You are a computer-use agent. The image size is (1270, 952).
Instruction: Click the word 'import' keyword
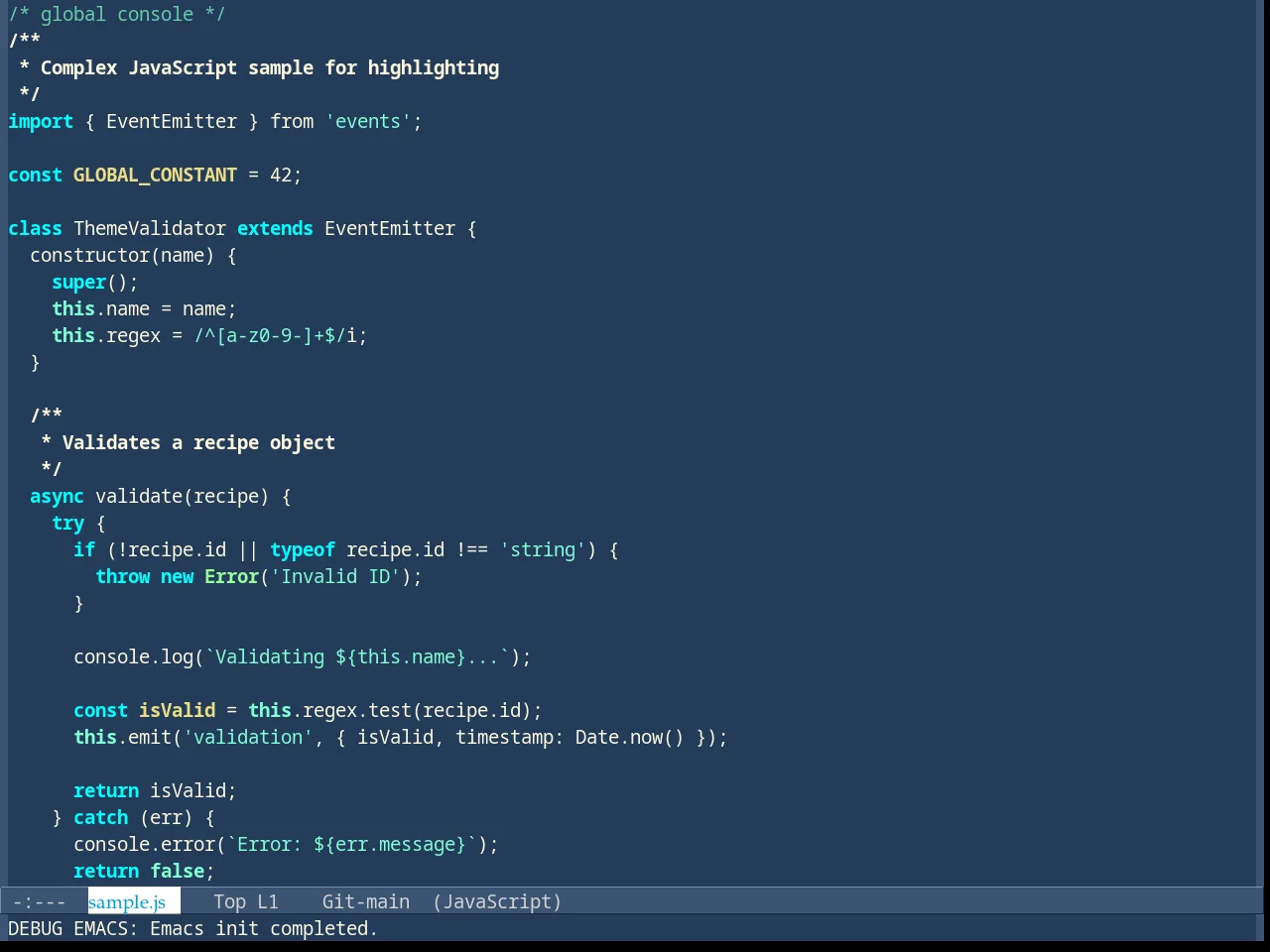tap(41, 121)
